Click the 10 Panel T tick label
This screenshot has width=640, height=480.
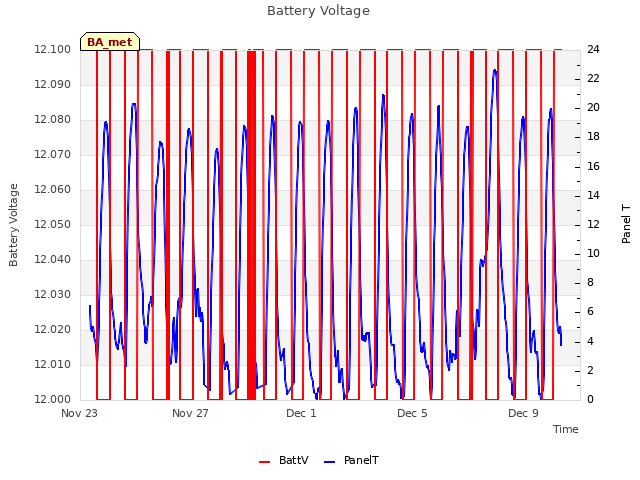(x=593, y=253)
